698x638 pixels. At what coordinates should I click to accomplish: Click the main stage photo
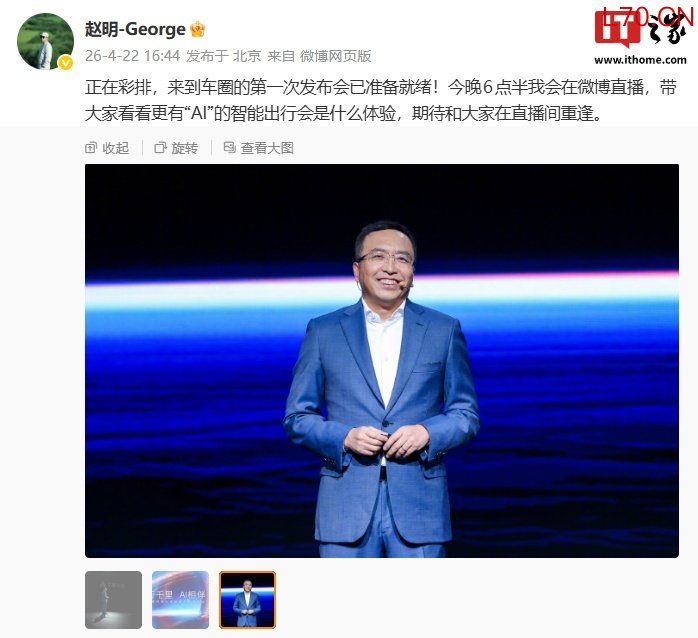tap(382, 361)
